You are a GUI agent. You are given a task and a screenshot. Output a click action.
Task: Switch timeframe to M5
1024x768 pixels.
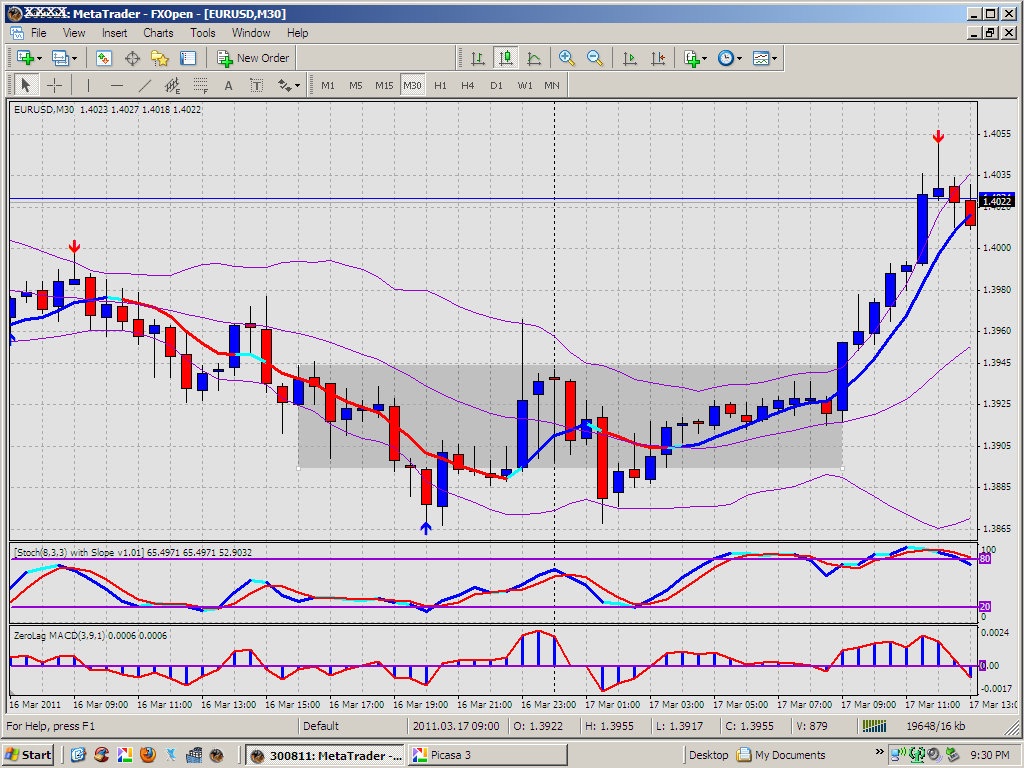click(355, 85)
